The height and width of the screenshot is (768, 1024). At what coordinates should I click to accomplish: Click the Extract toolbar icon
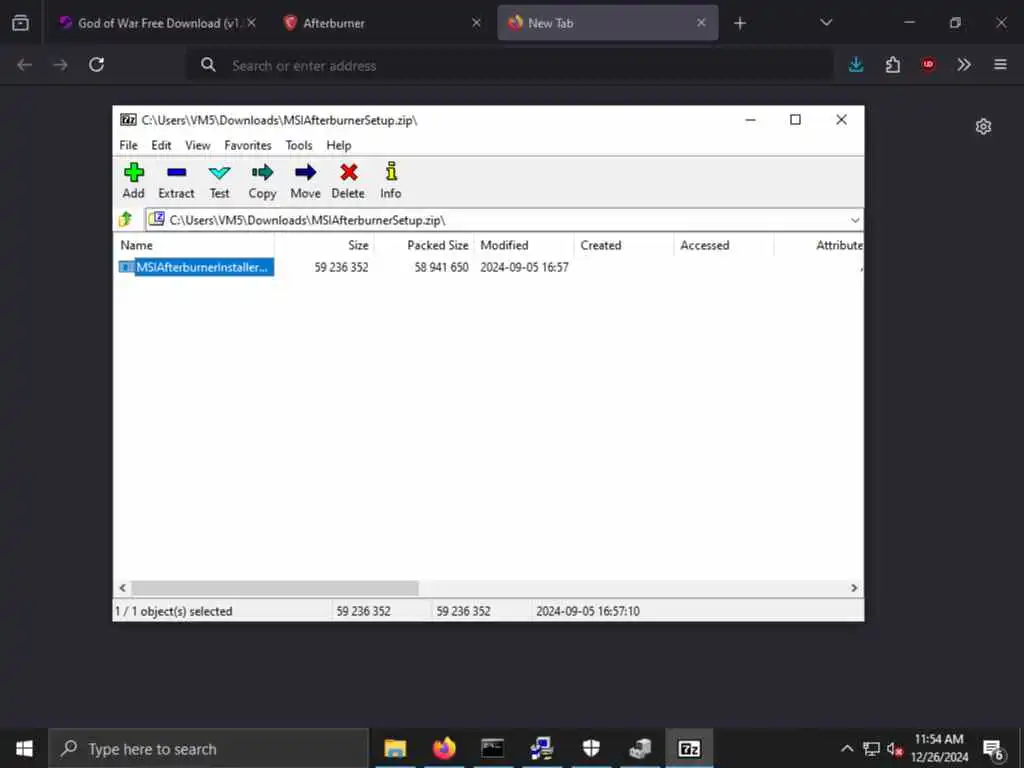[x=176, y=180]
